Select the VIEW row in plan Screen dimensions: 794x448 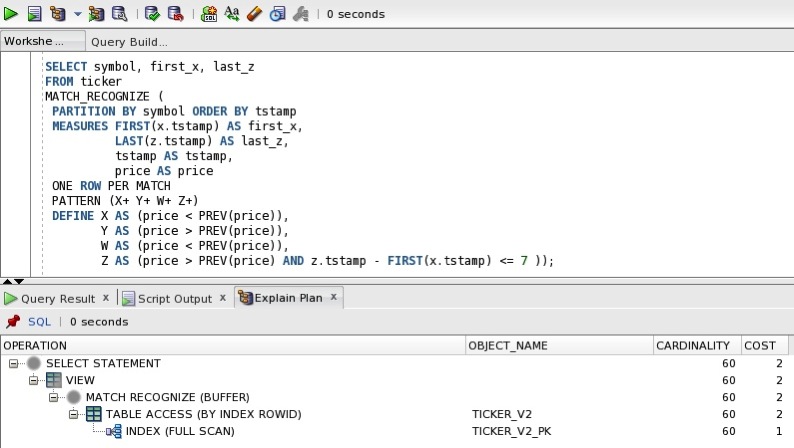[395, 380]
